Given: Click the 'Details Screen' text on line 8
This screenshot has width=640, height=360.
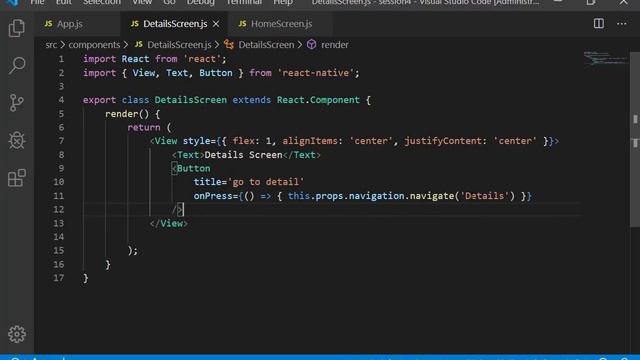Looking at the screenshot, I should point(243,155).
